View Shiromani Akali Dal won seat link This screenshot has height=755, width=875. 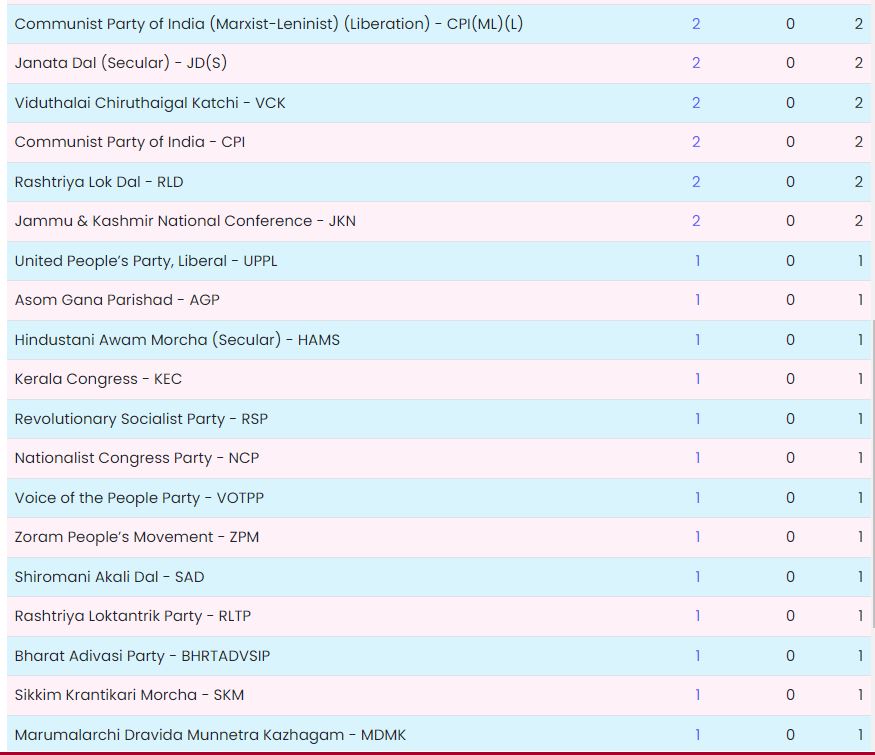point(697,577)
